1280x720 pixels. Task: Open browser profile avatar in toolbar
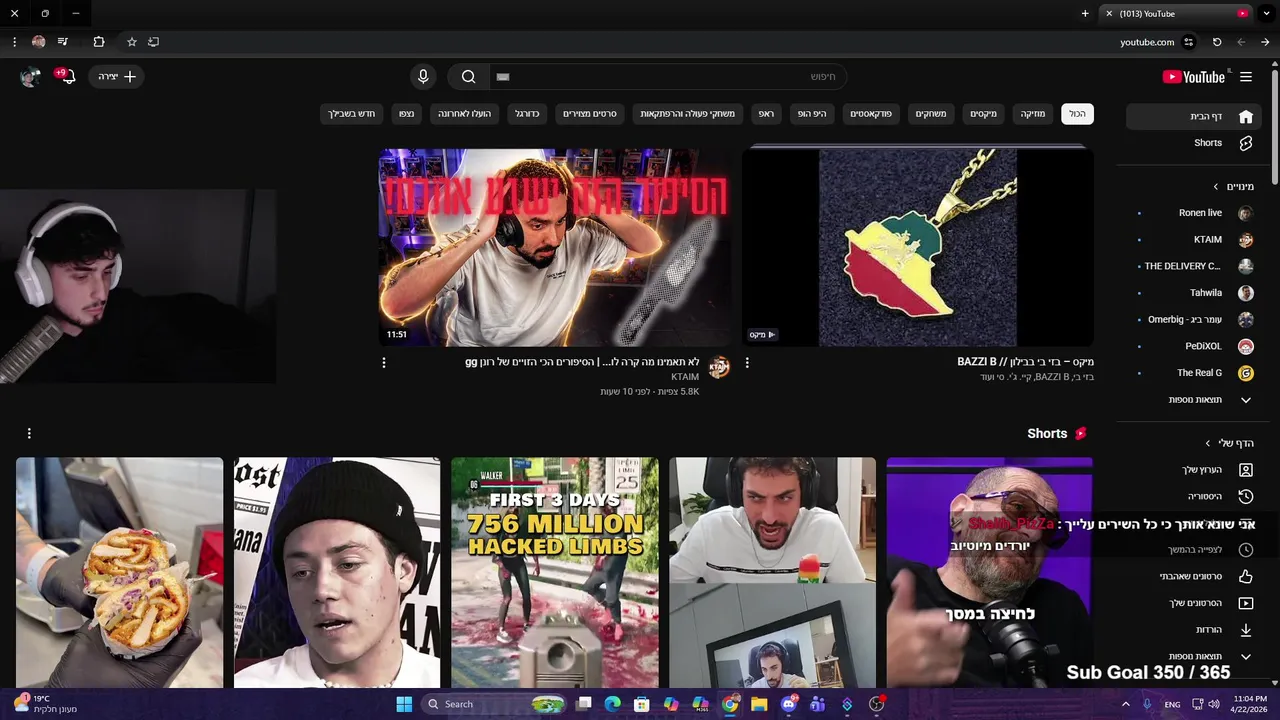point(38,42)
